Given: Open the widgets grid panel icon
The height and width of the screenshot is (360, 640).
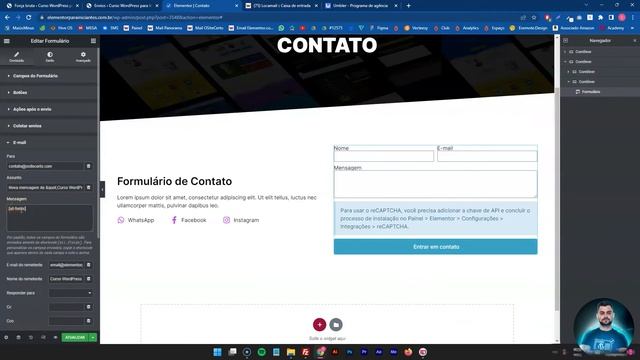Looking at the screenshot, I should pos(93,41).
